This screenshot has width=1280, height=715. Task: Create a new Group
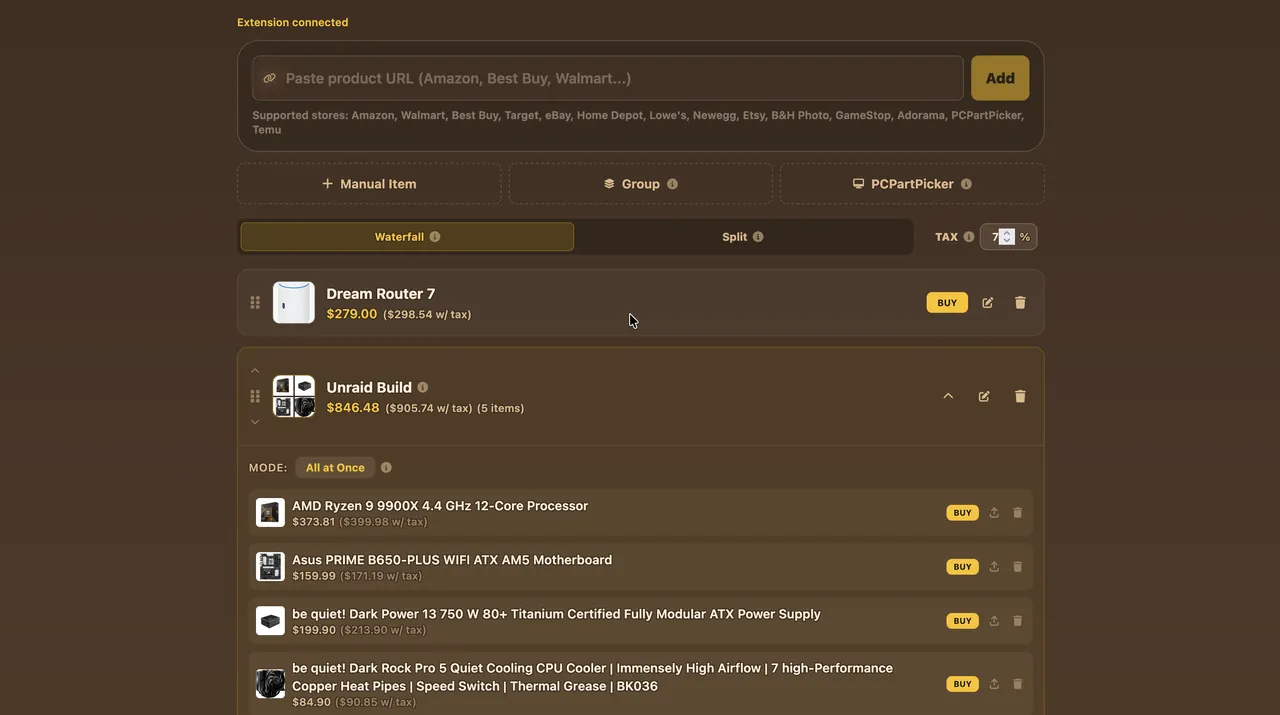click(641, 184)
